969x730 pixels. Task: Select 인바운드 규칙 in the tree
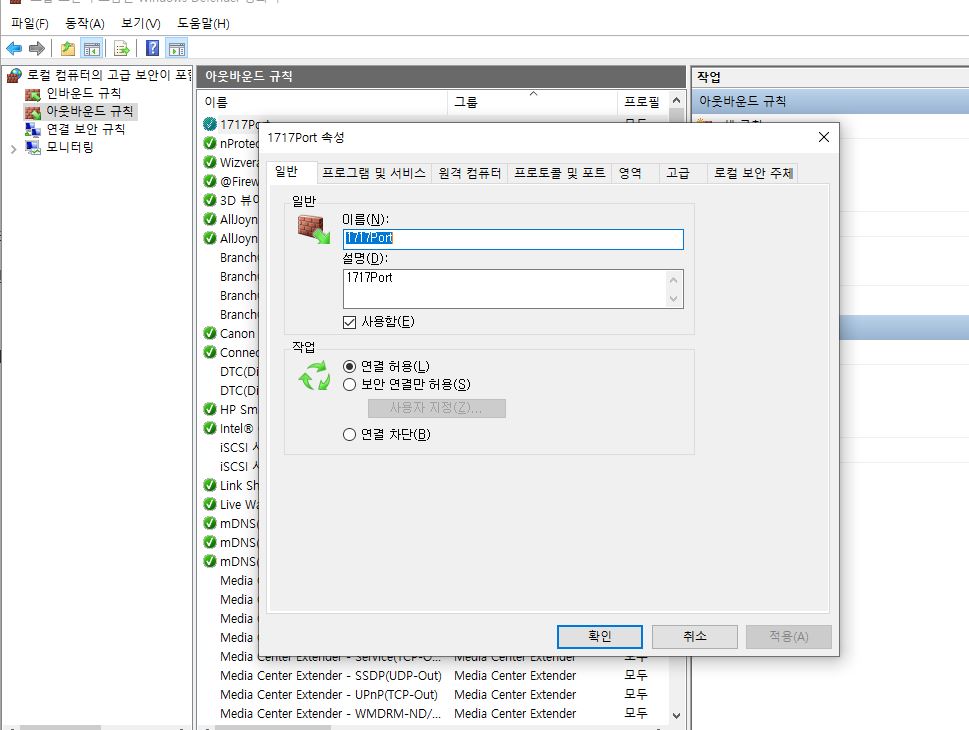pyautogui.click(x=83, y=93)
